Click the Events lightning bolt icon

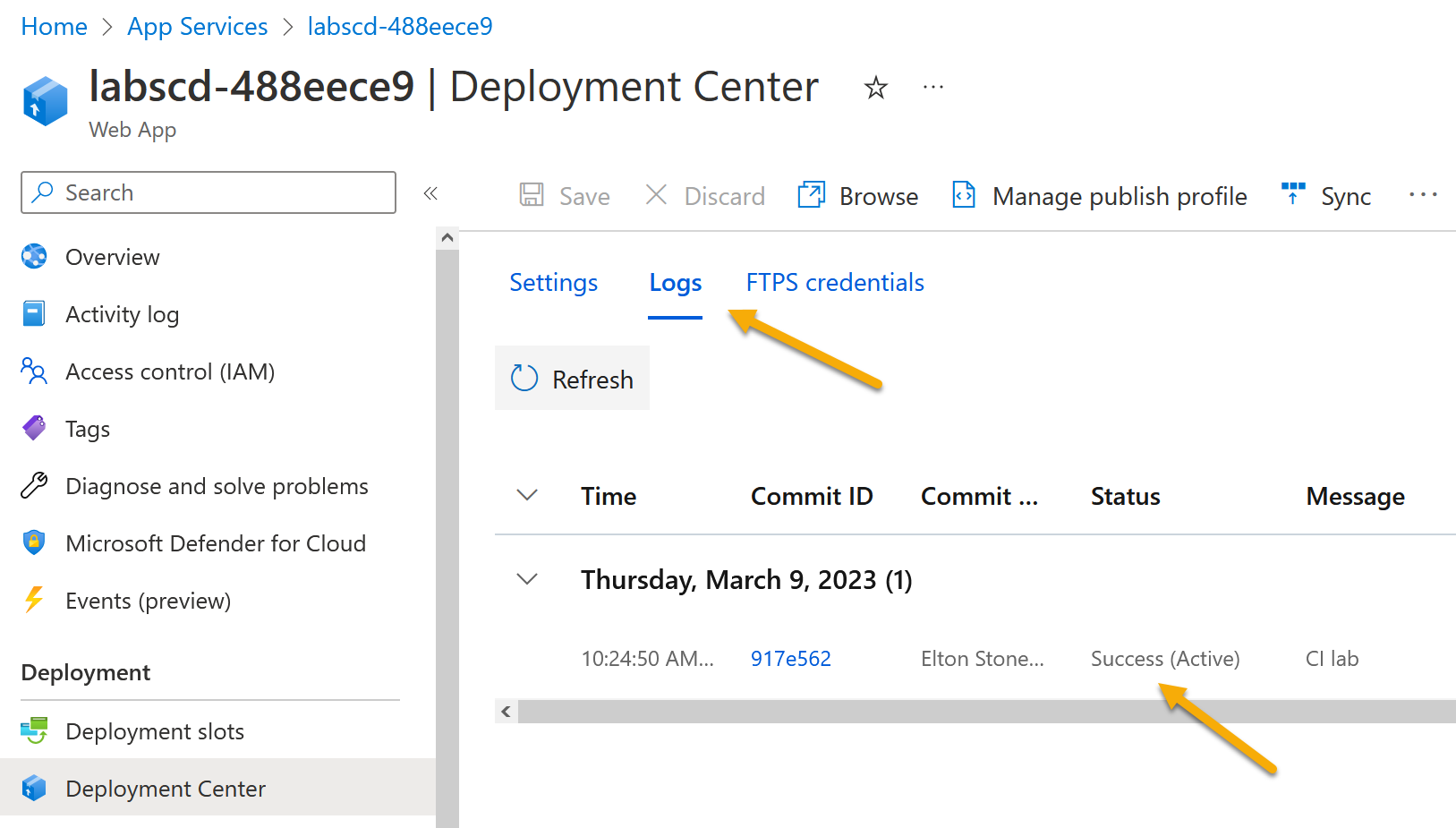pos(34,600)
